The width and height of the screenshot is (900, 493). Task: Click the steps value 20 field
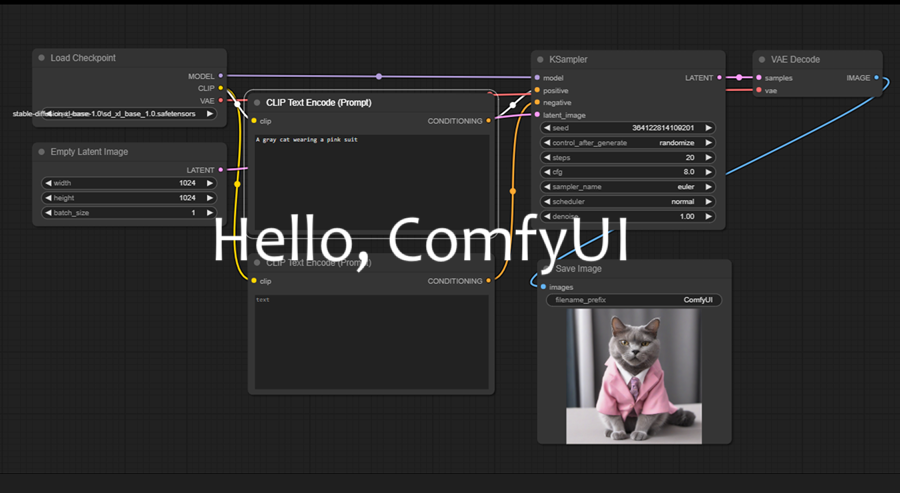pyautogui.click(x=628, y=157)
